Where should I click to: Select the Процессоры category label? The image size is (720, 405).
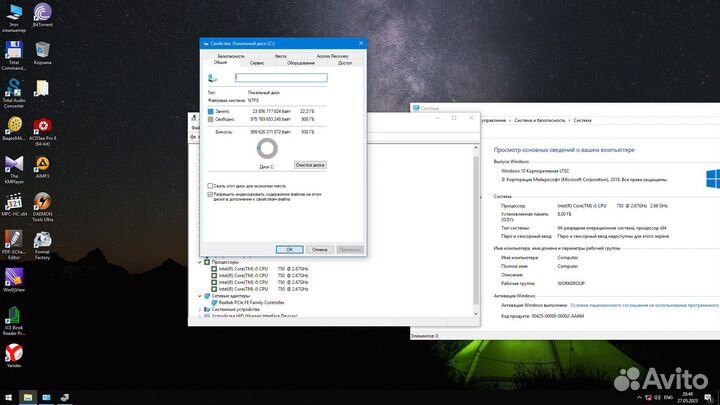pyautogui.click(x=225, y=262)
